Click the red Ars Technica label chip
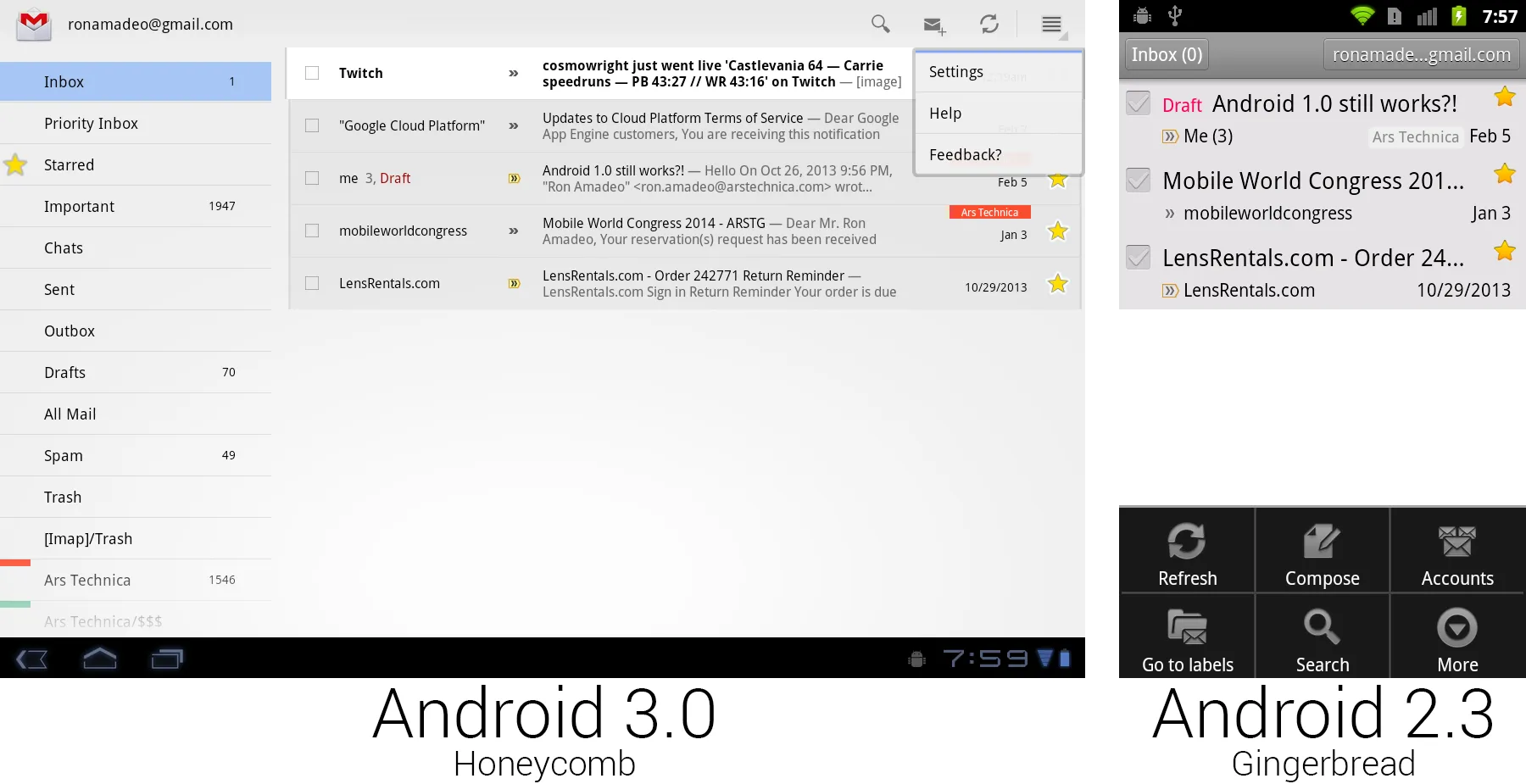1526x784 pixels. tap(989, 212)
